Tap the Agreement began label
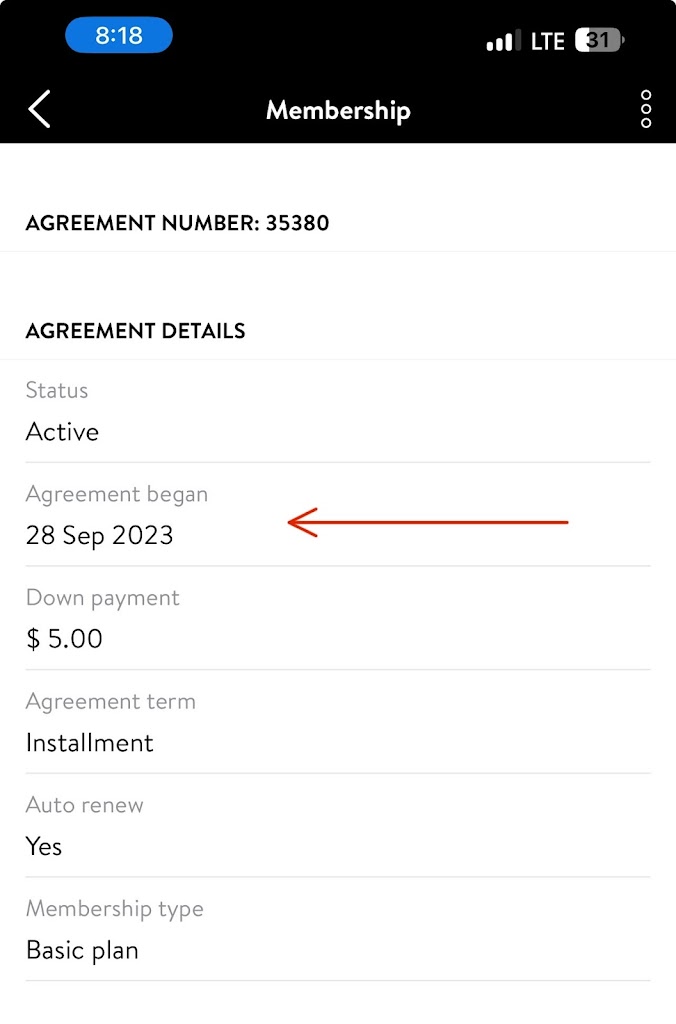 pos(117,494)
